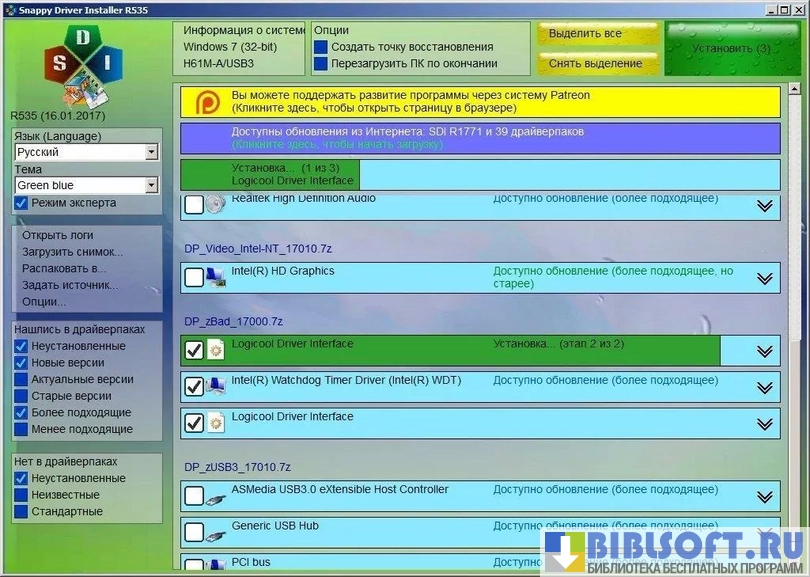Click the Intel(R) HD Graphics device icon
The width and height of the screenshot is (810, 577).
pos(216,278)
